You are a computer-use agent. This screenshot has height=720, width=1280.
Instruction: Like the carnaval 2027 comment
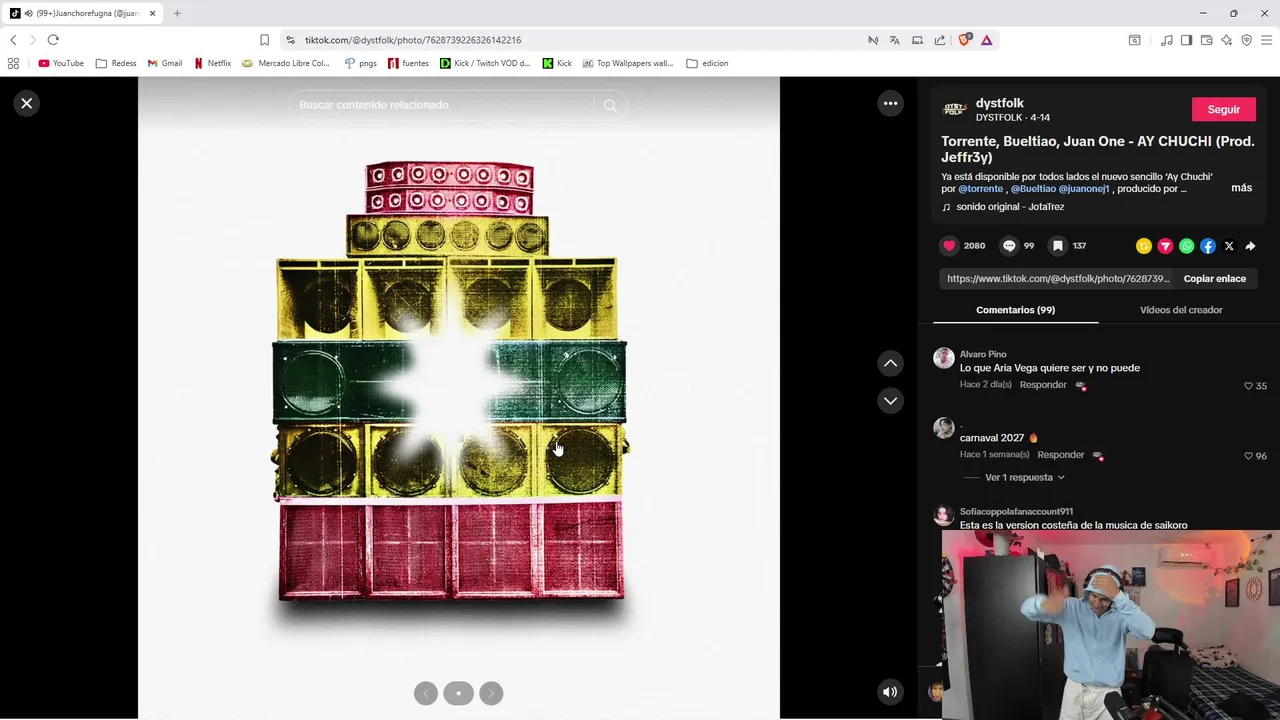point(1248,456)
